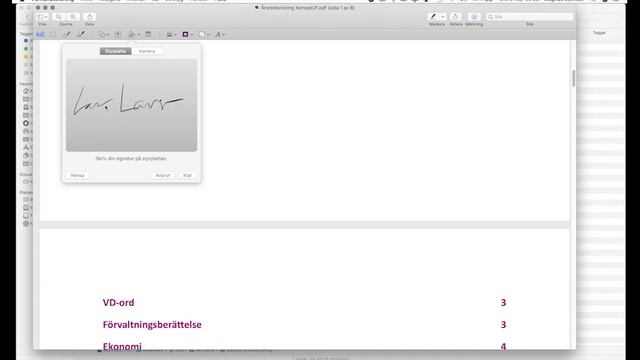Choose the Sketch pen tool
This screenshot has height=360, width=640.
coord(67,35)
